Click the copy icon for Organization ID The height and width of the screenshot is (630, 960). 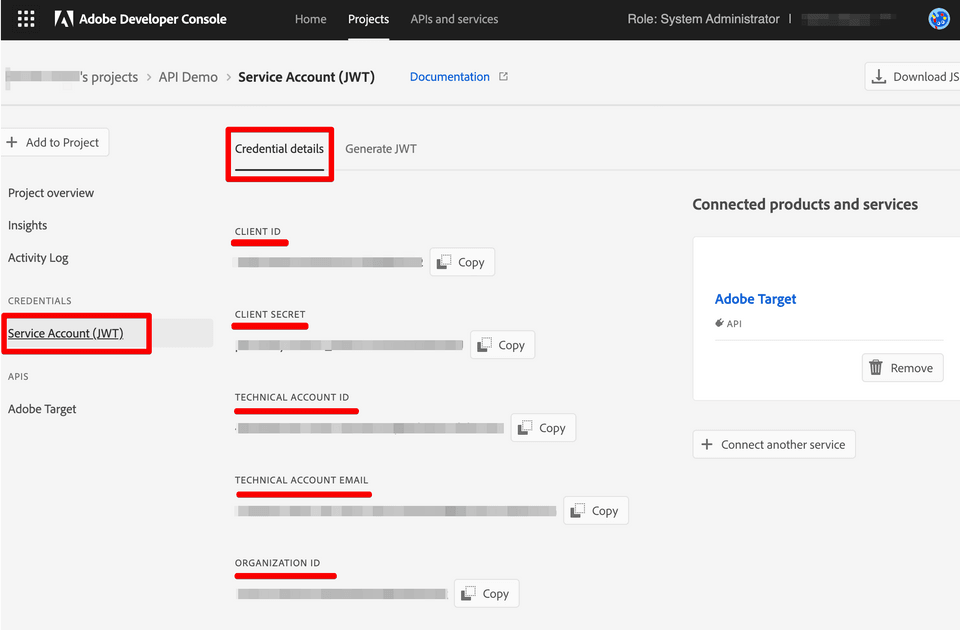pyautogui.click(x=468, y=593)
